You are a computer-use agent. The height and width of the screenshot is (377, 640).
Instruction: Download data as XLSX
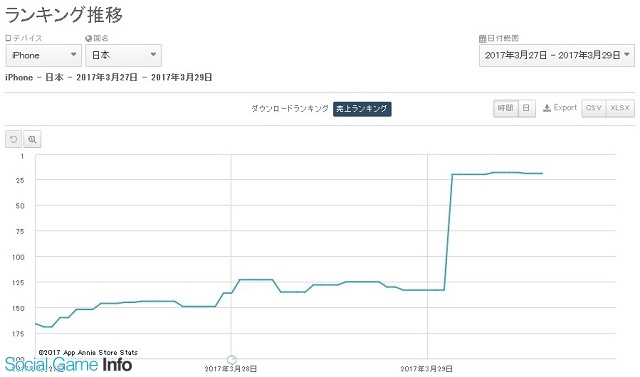pos(620,108)
